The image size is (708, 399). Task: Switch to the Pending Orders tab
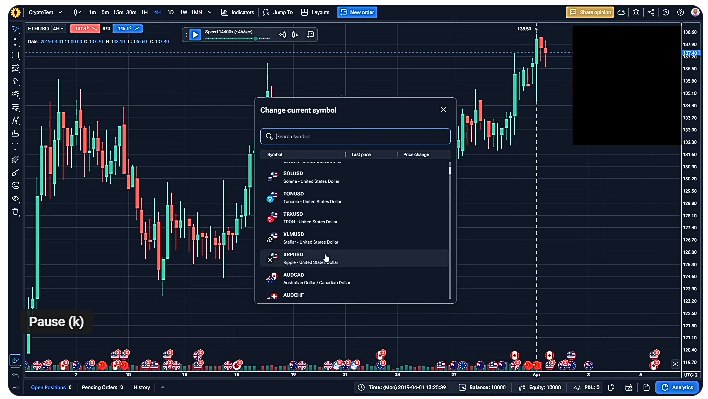[x=102, y=387]
